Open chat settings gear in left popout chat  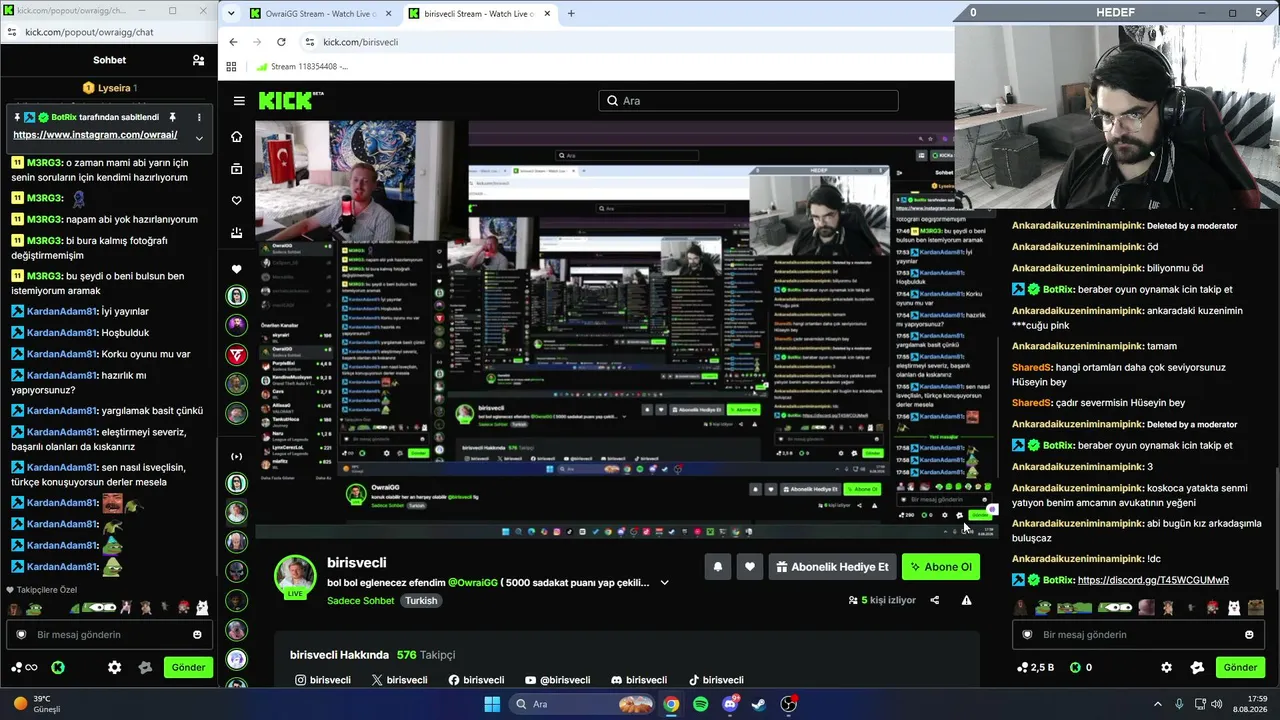(115, 667)
